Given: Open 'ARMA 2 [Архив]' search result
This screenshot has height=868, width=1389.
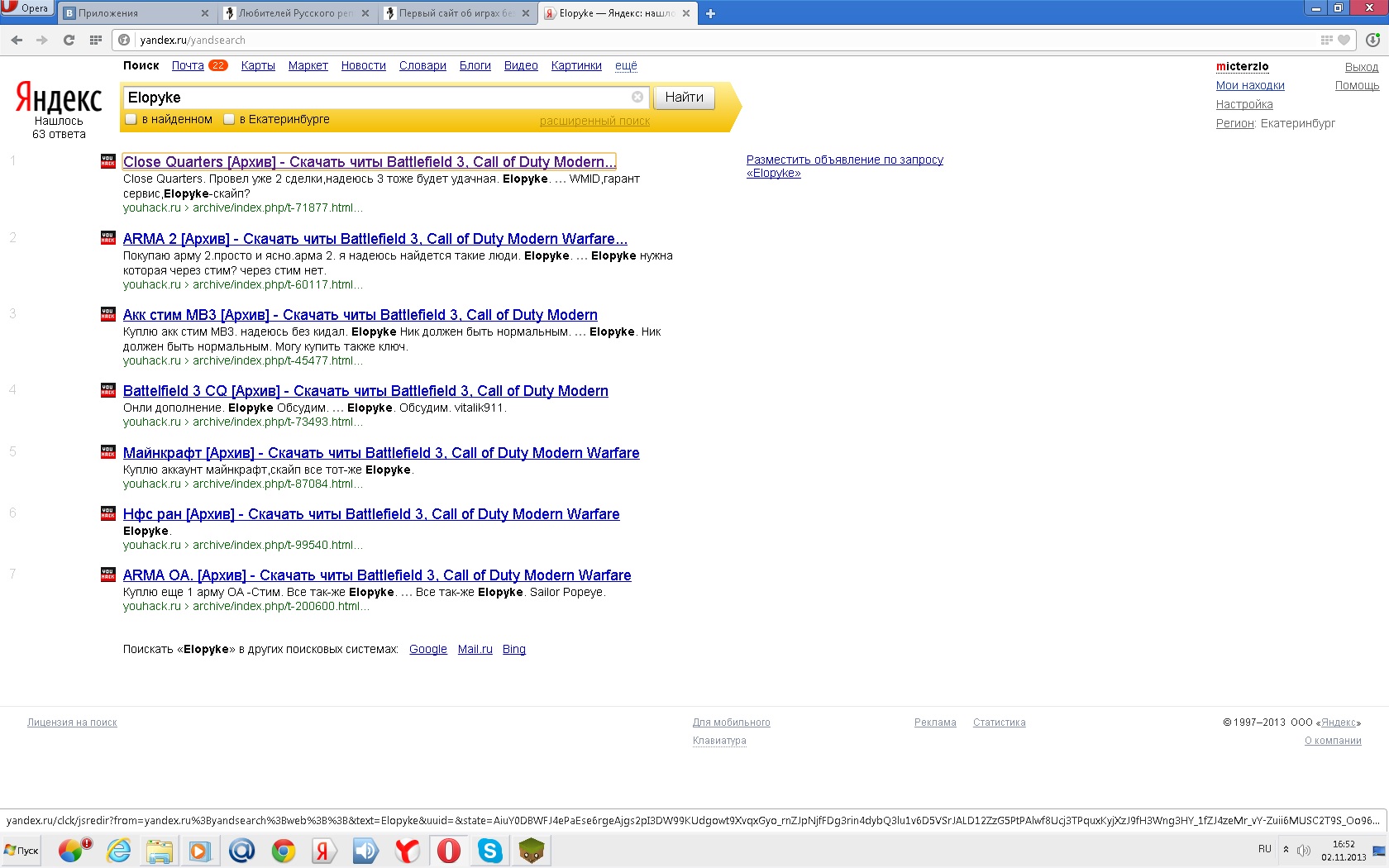Looking at the screenshot, I should point(375,239).
